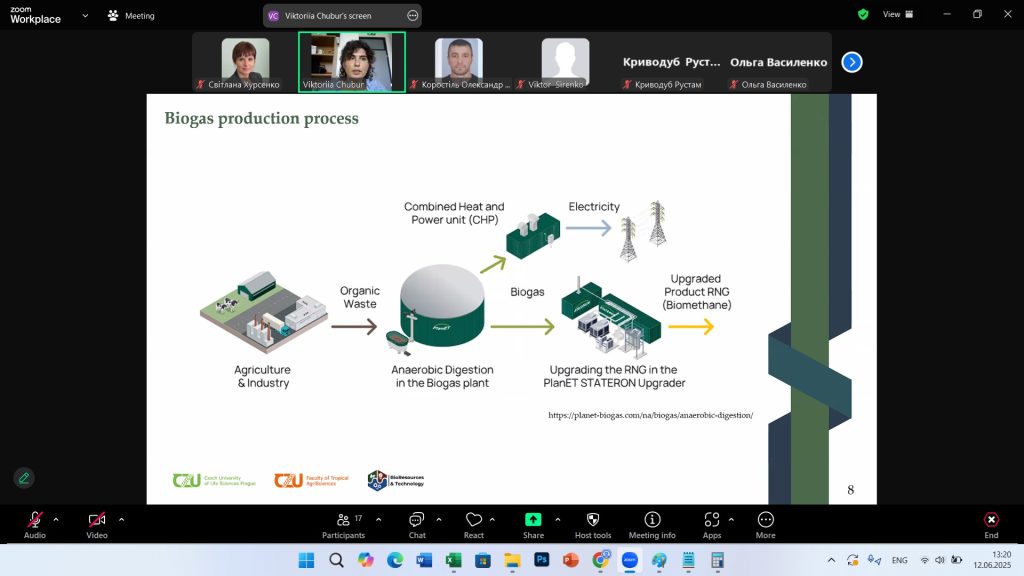Expand audio options arrow next to Audio
This screenshot has width=1024, height=576.
point(56,519)
